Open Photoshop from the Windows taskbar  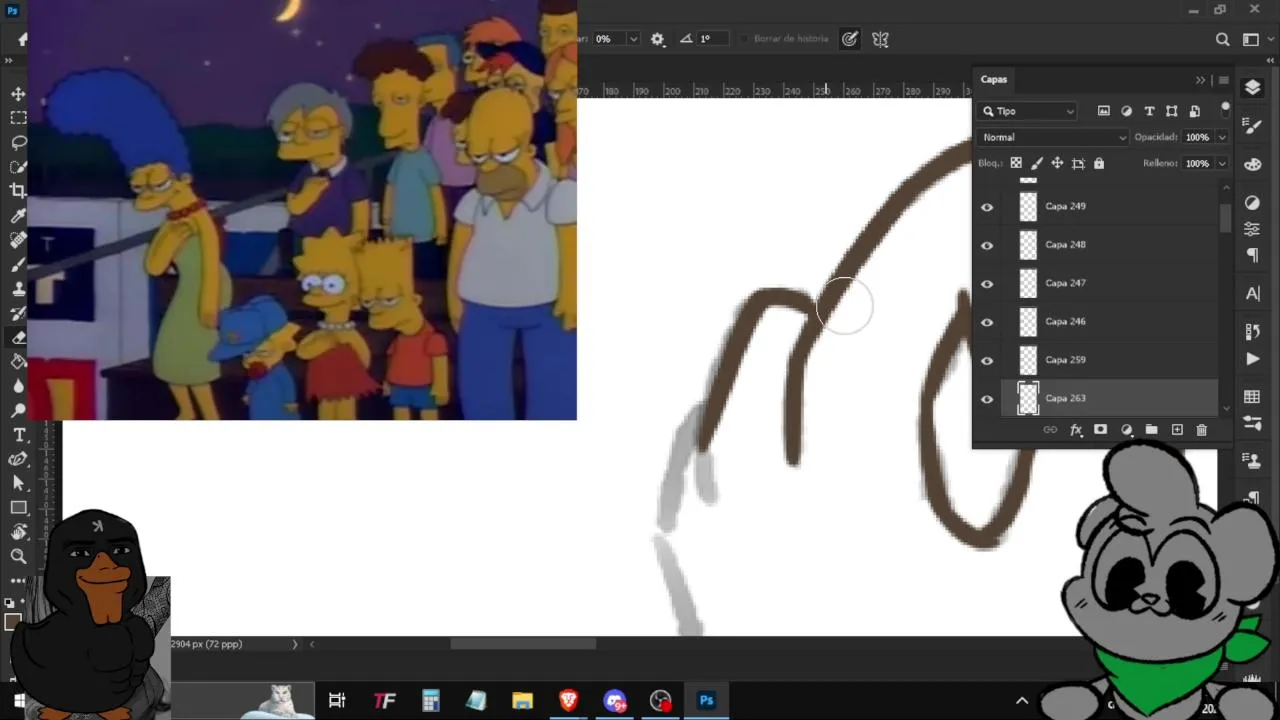[x=706, y=700]
